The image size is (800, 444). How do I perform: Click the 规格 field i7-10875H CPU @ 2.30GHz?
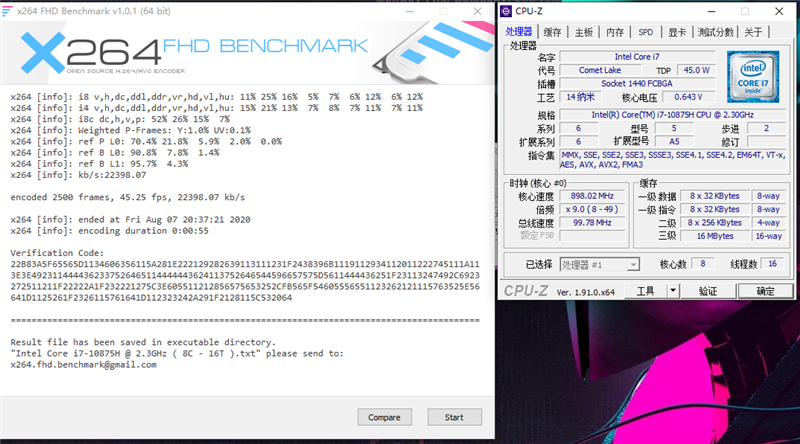coord(672,115)
